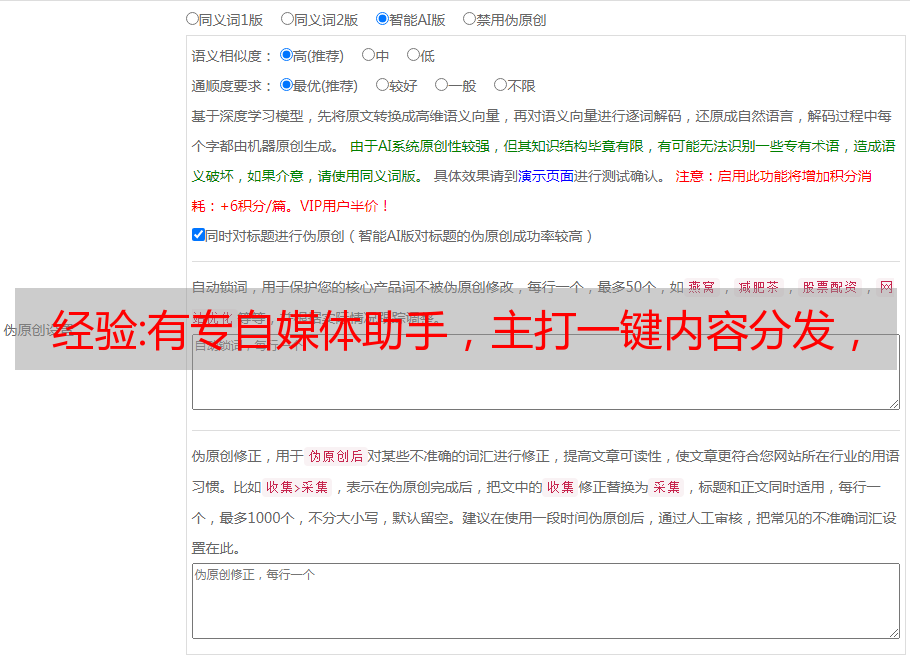Click the 减肥茶 example keyword tag
911x658 pixels.
(759, 287)
